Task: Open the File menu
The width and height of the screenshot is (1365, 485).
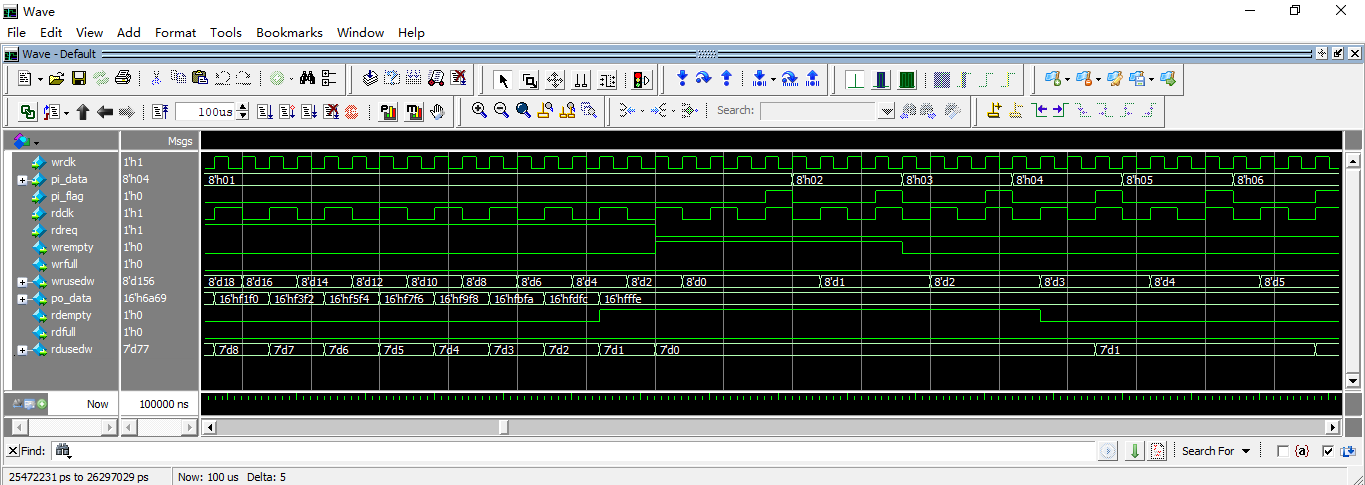Action: point(16,32)
